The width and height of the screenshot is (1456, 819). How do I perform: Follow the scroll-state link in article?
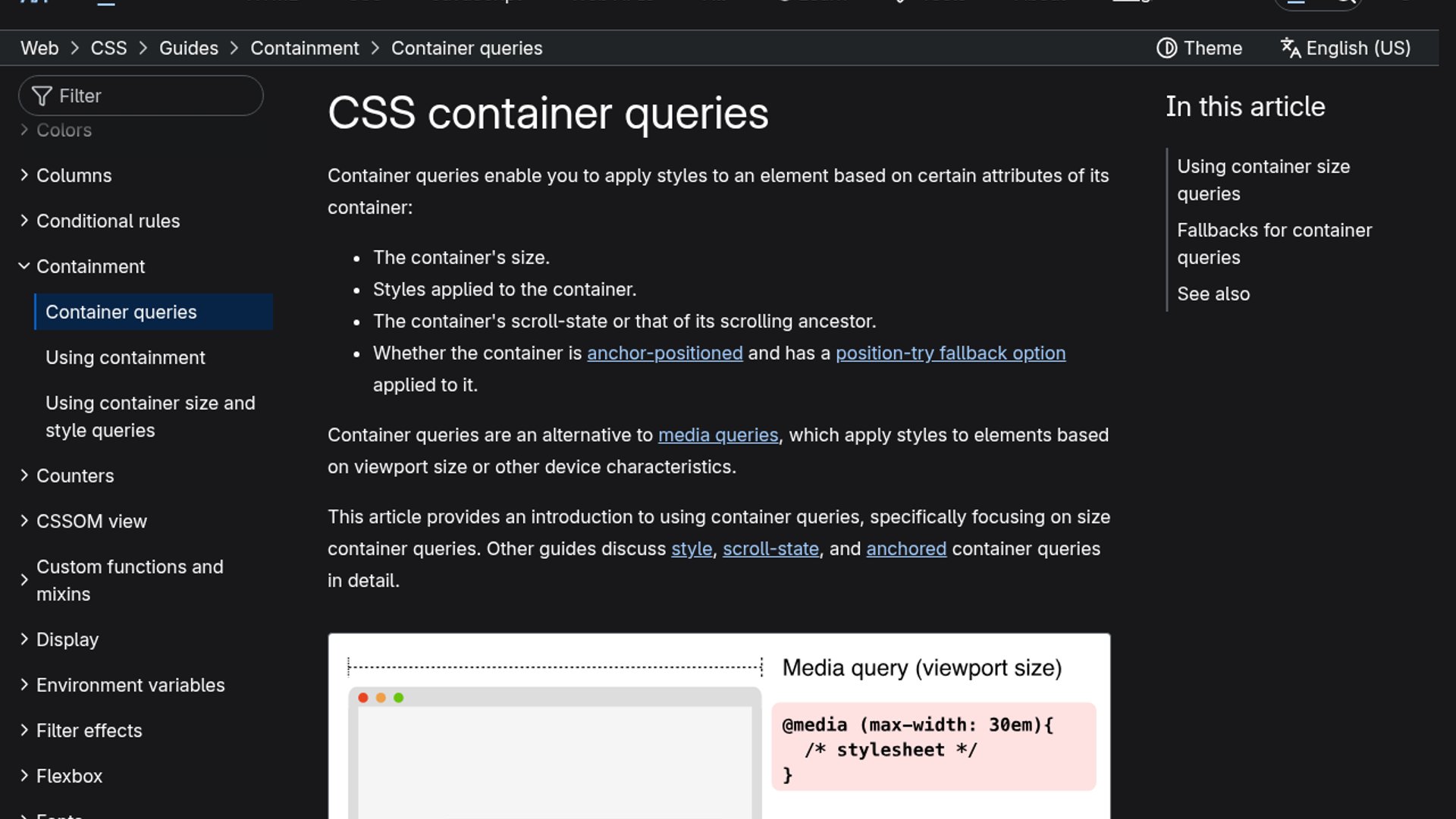pos(770,549)
